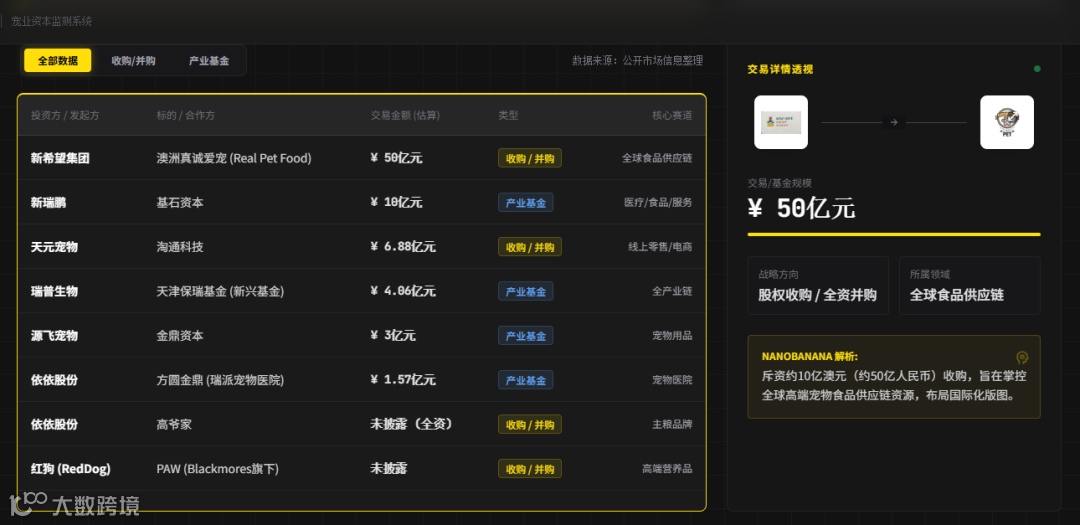1080x525 pixels.
Task: Click the 金鼎资本 cell
Action: pos(180,336)
